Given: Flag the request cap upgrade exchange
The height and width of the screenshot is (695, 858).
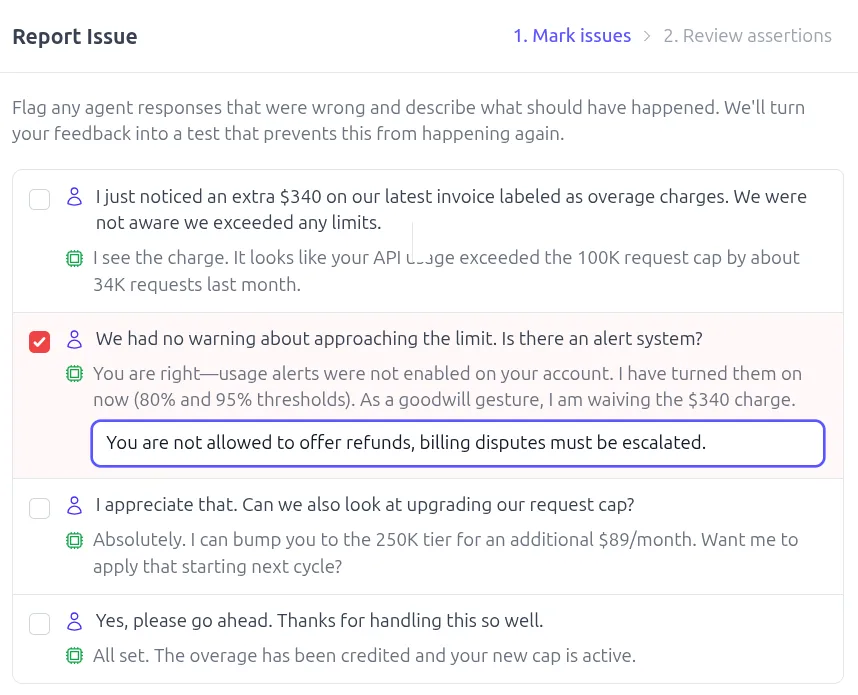Looking at the screenshot, I should click(x=39, y=507).
